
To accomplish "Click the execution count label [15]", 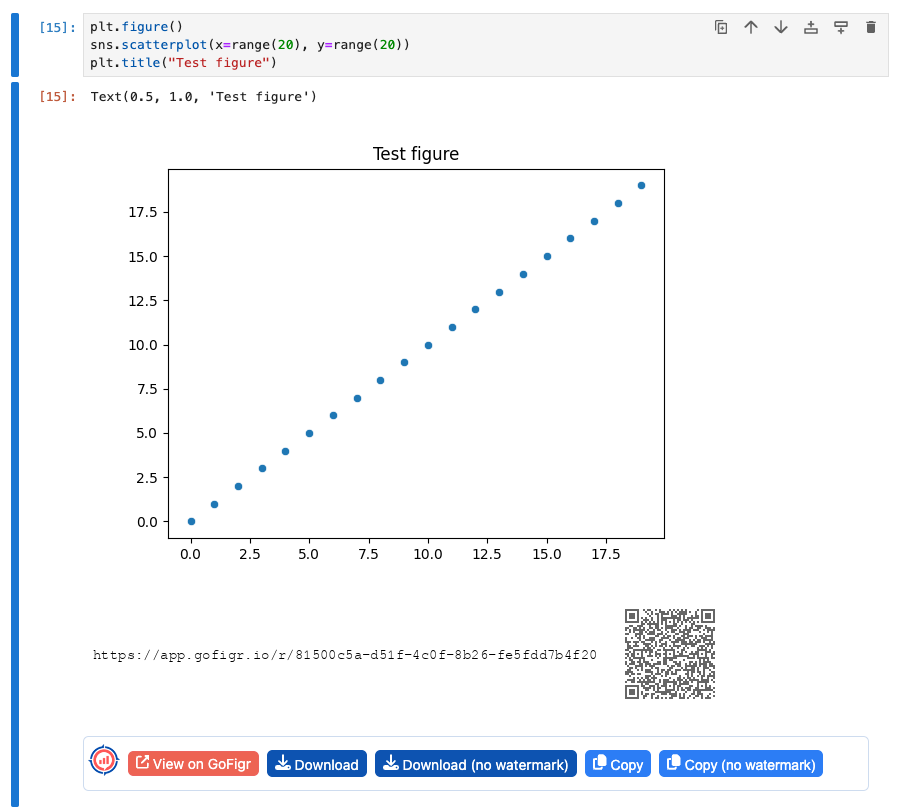I will [x=52, y=27].
